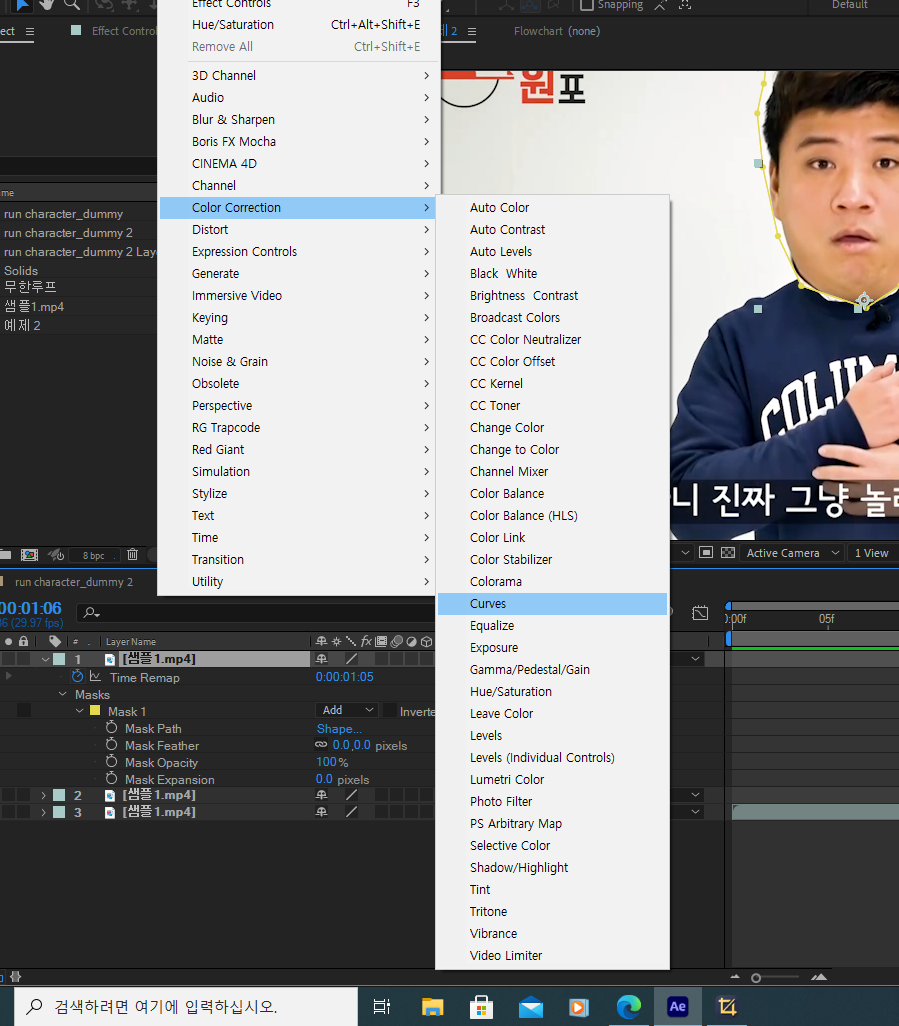This screenshot has width=899, height=1026.
Task: Open the 1 View layout dropdown
Action: (873, 553)
